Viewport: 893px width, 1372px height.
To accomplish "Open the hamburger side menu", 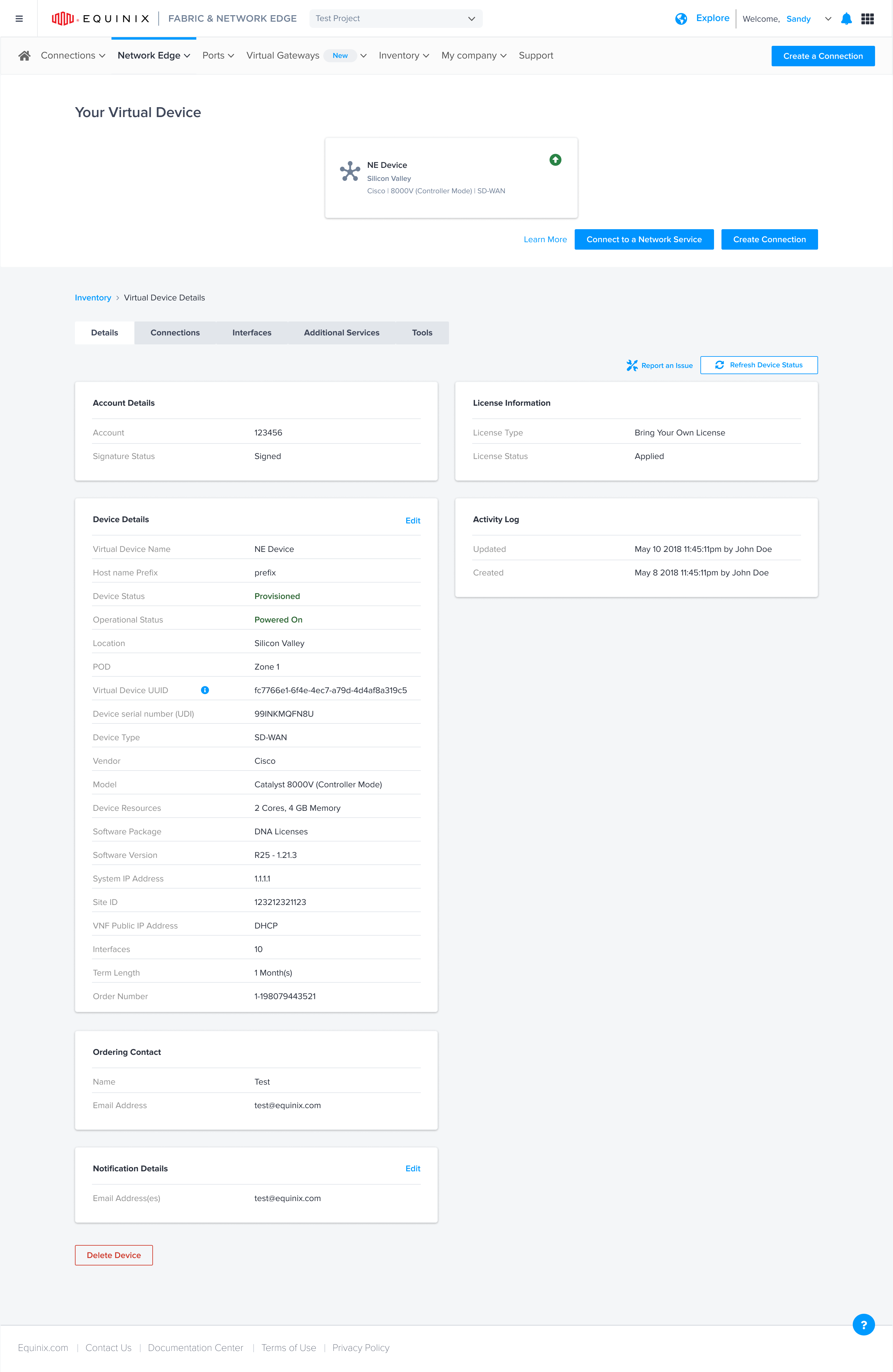I will click(x=19, y=19).
